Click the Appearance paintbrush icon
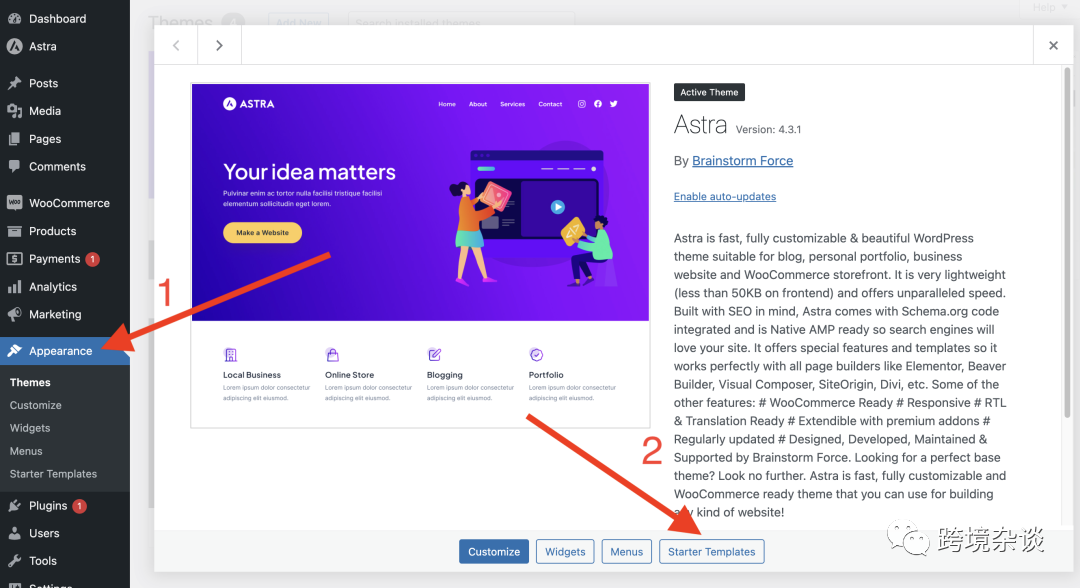Viewport: 1080px width, 588px height. pos(14,351)
